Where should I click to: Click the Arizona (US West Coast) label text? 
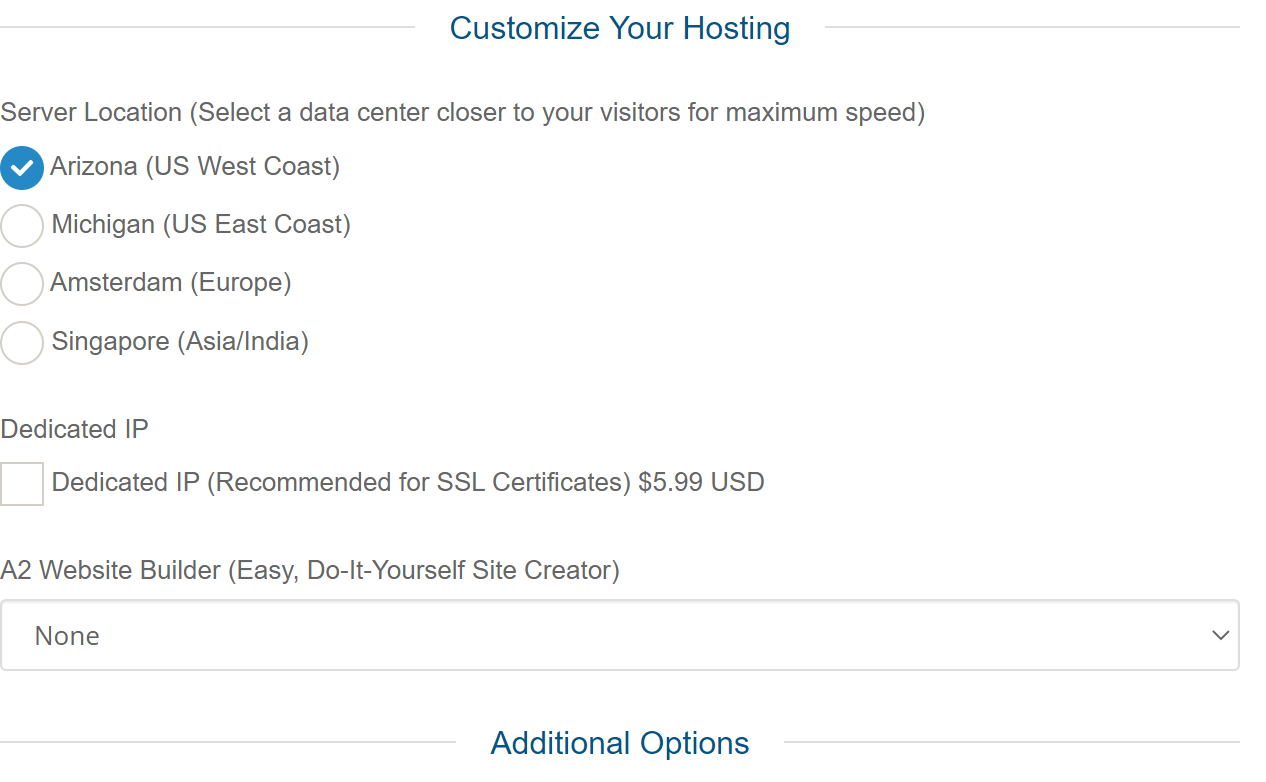coord(195,167)
